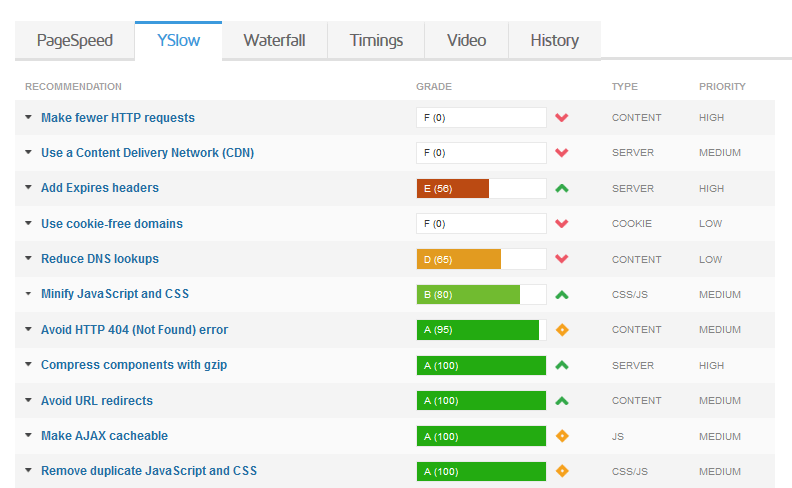792x488 pixels.
Task: Click HIGH priority in Add Expires headers row
Action: pyautogui.click(x=712, y=188)
